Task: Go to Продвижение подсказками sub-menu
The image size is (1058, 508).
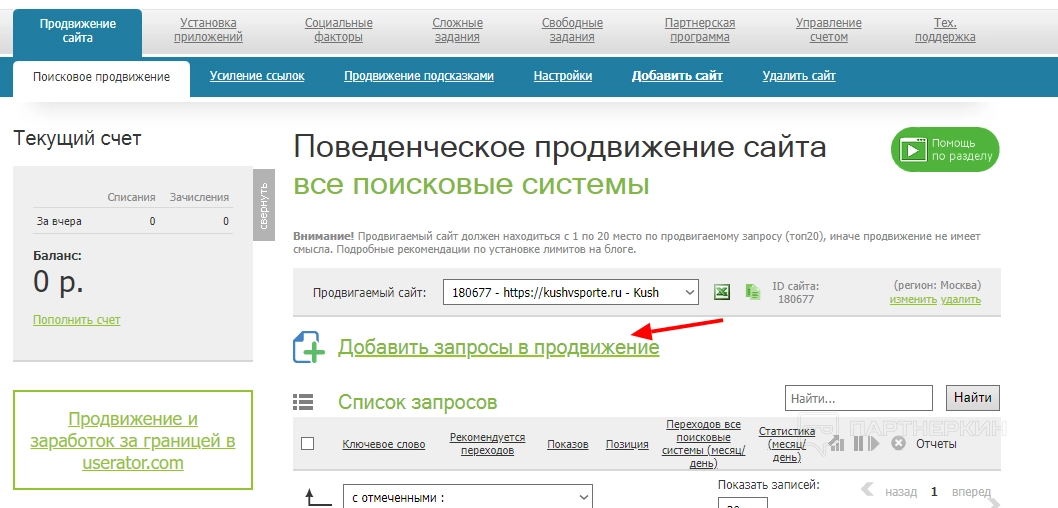Action: point(419,76)
